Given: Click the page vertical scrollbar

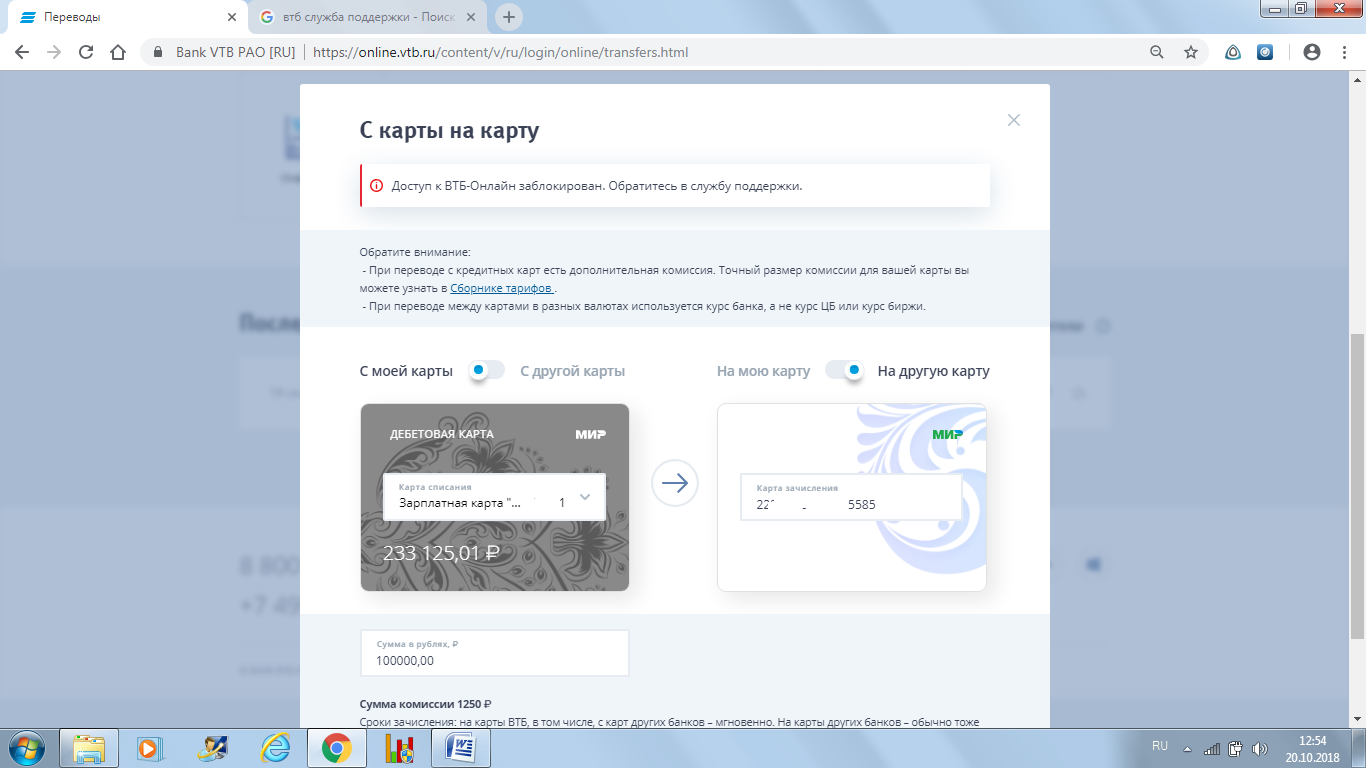Looking at the screenshot, I should pyautogui.click(x=1357, y=485).
